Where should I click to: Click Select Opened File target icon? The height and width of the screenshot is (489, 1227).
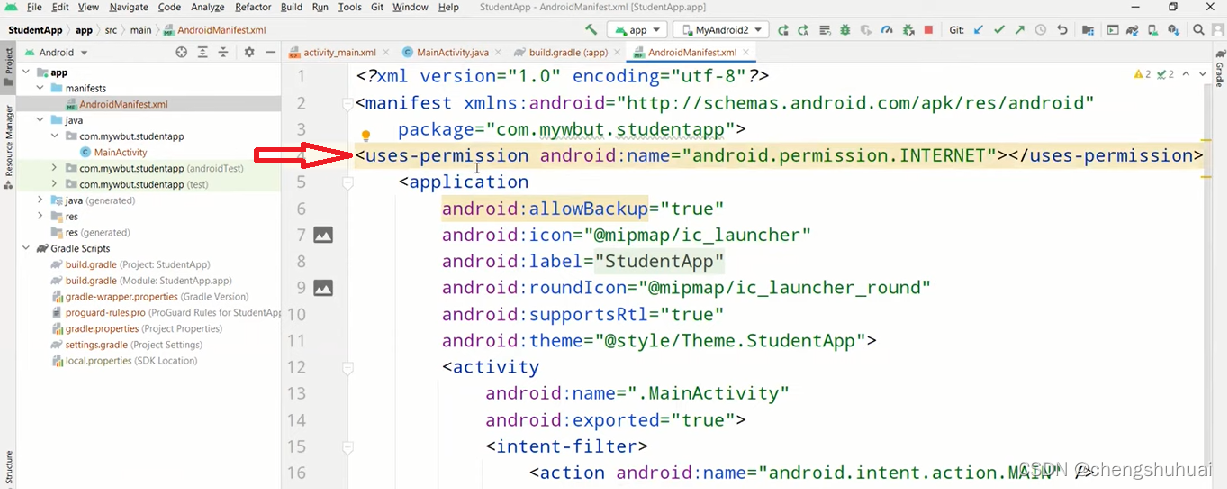pyautogui.click(x=181, y=52)
